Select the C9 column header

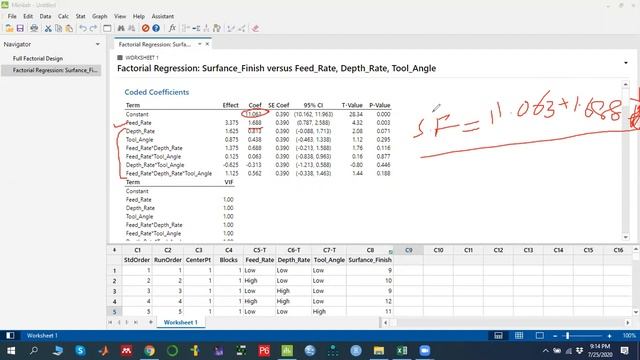(x=409, y=250)
